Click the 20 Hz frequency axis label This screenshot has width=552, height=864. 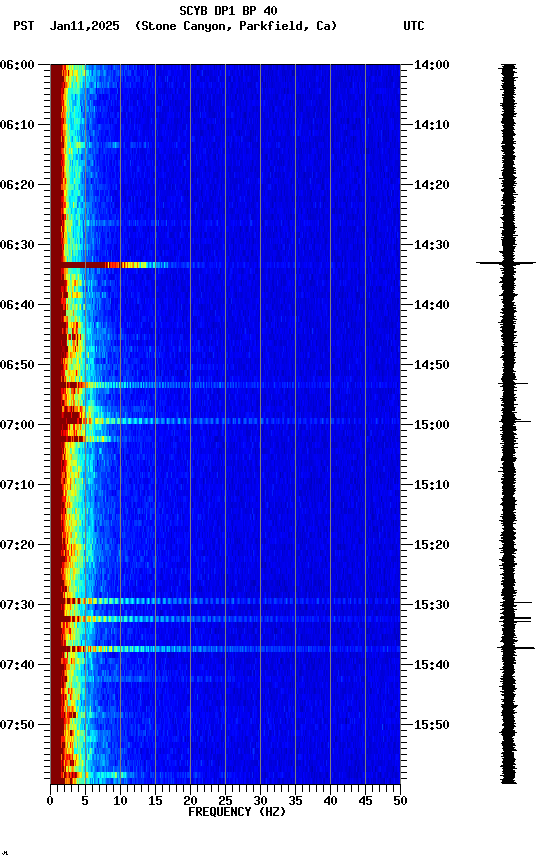coord(190,801)
